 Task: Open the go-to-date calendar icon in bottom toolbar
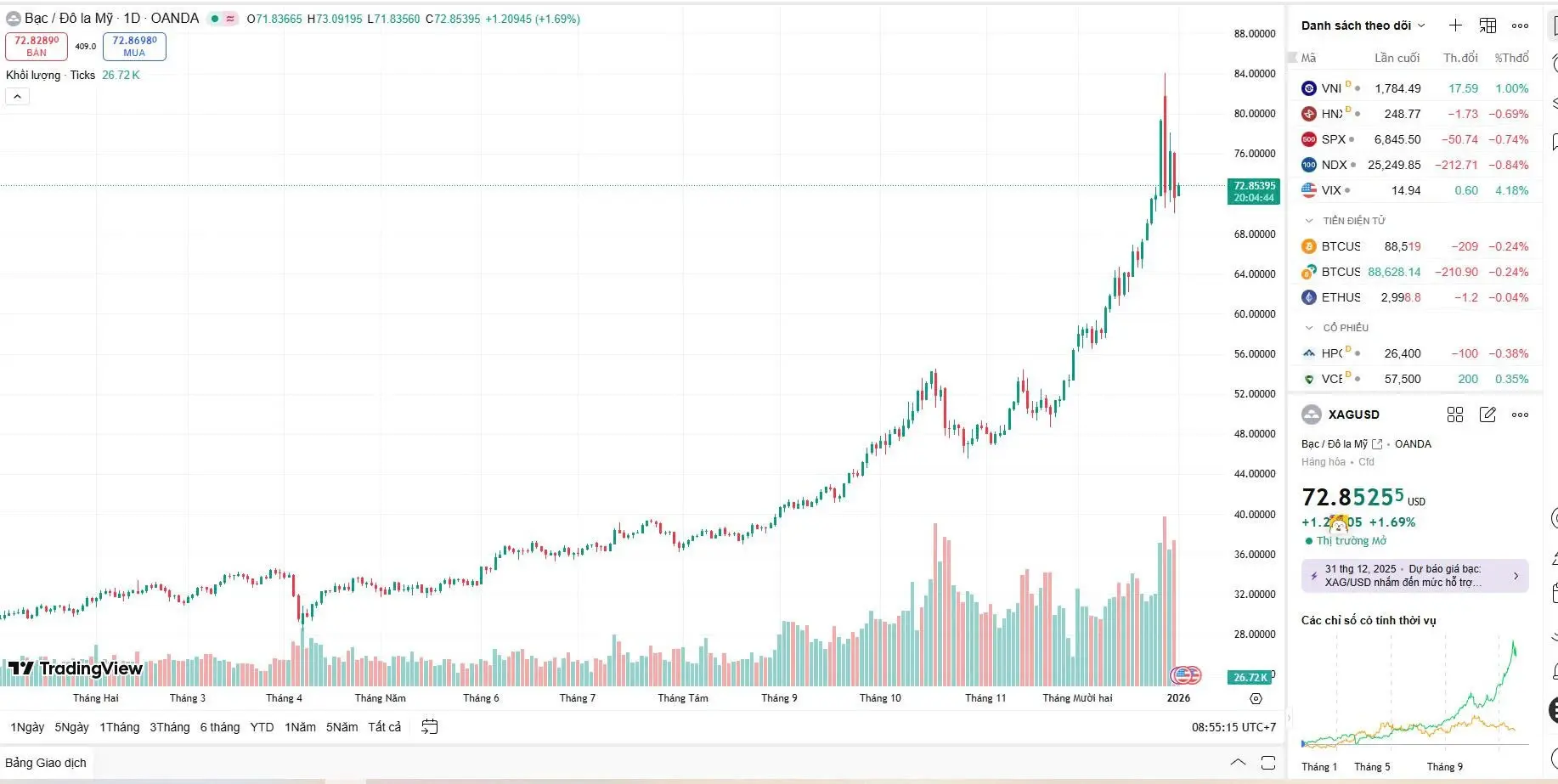(x=430, y=727)
